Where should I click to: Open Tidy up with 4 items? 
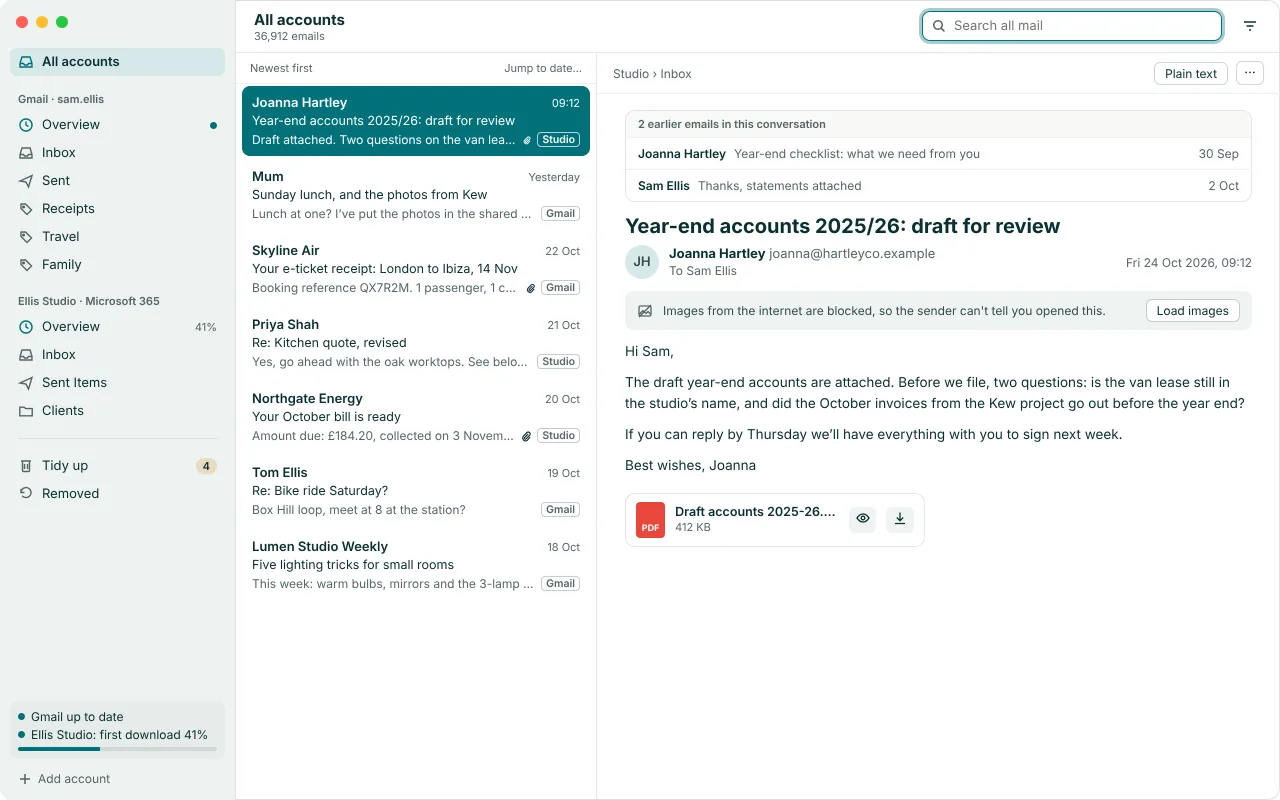118,466
